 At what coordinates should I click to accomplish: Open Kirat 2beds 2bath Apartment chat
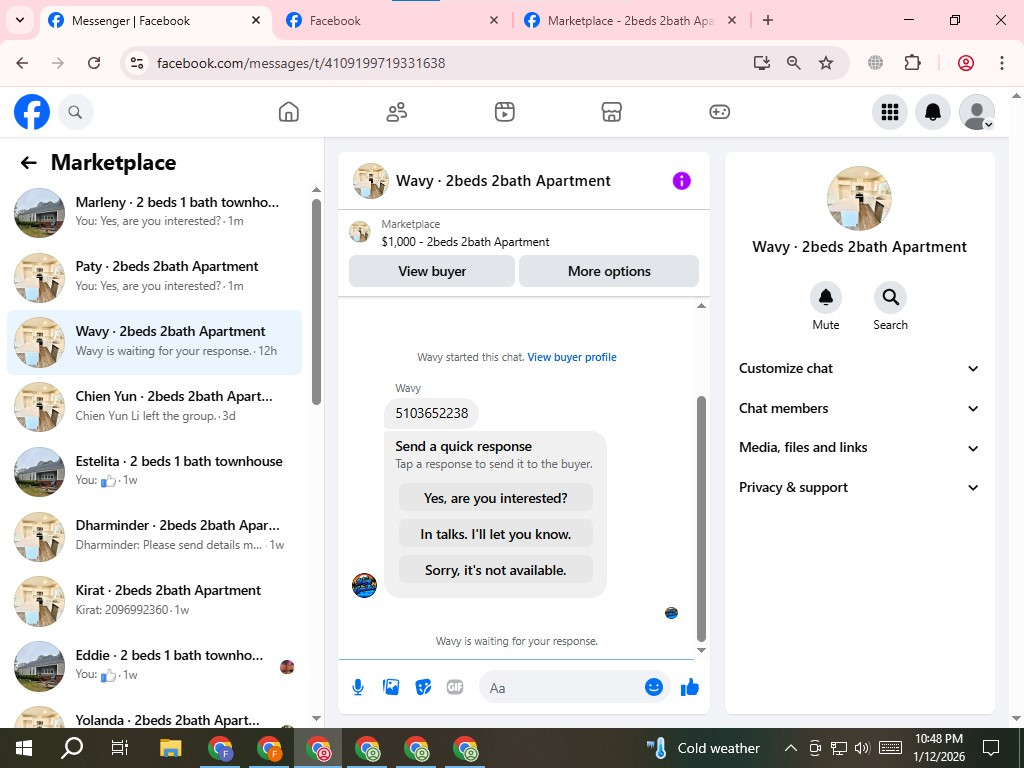pyautogui.click(x=155, y=600)
